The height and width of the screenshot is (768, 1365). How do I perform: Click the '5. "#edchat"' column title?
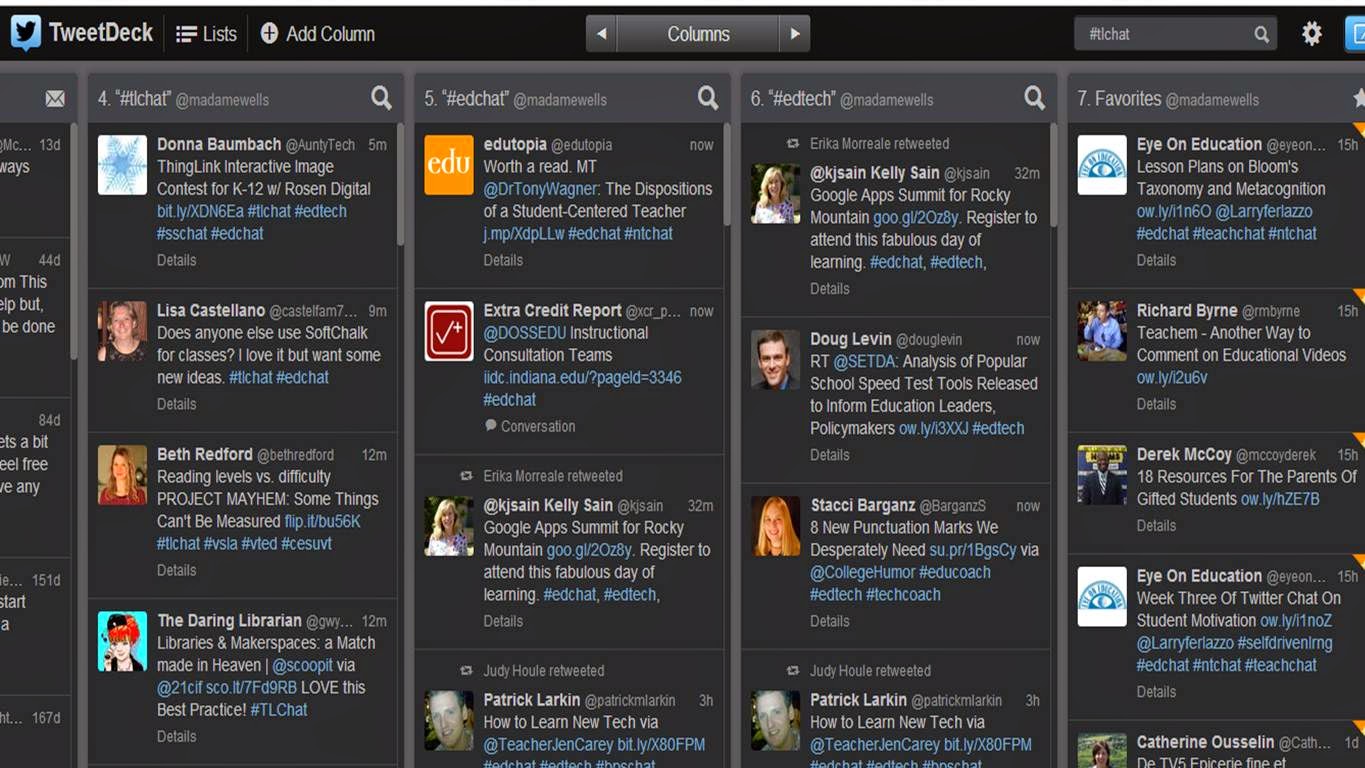coord(465,99)
